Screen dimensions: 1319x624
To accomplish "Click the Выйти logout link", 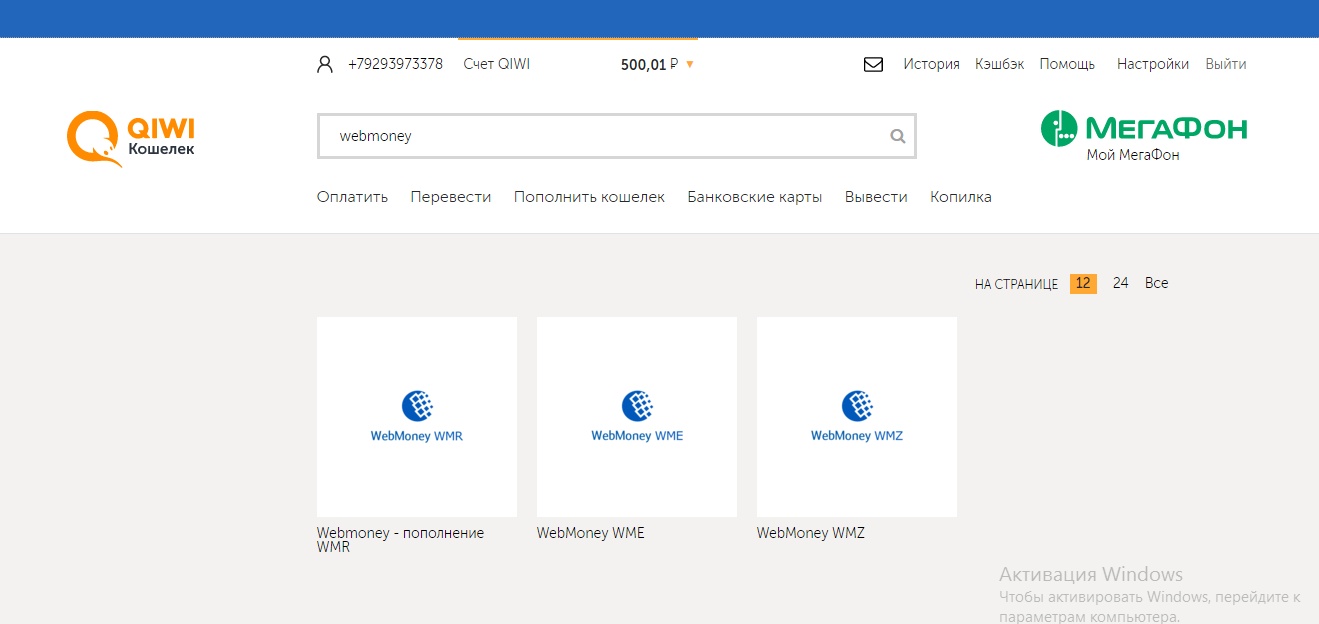I will pos(1225,64).
